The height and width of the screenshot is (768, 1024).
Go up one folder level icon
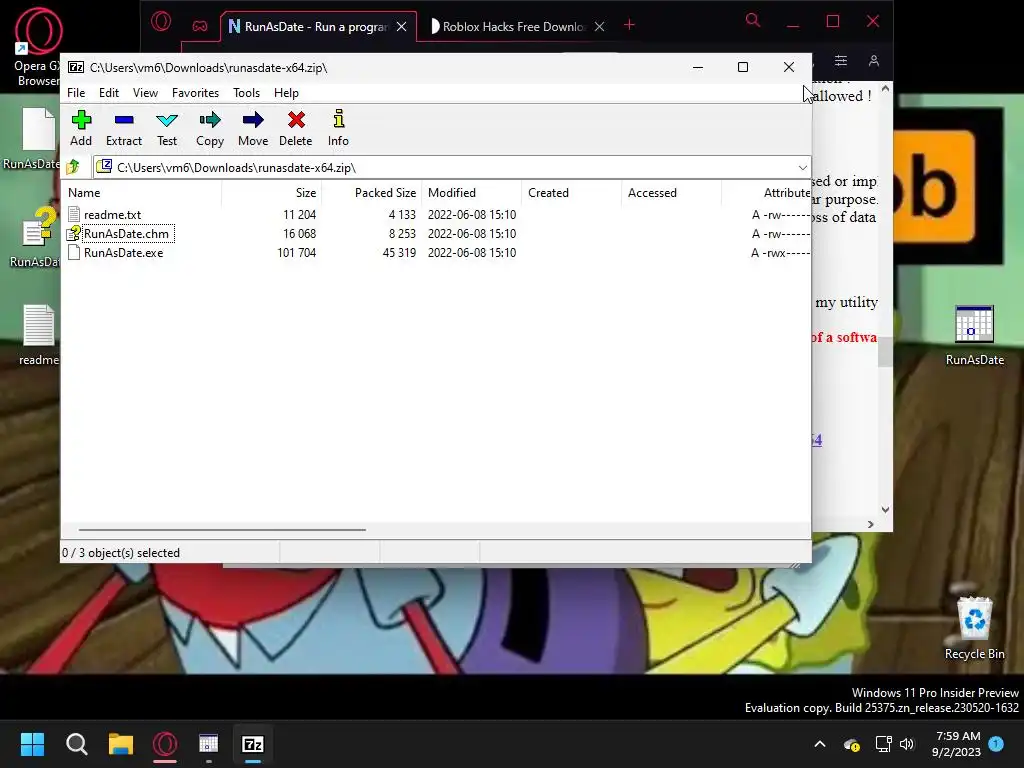coord(73,167)
